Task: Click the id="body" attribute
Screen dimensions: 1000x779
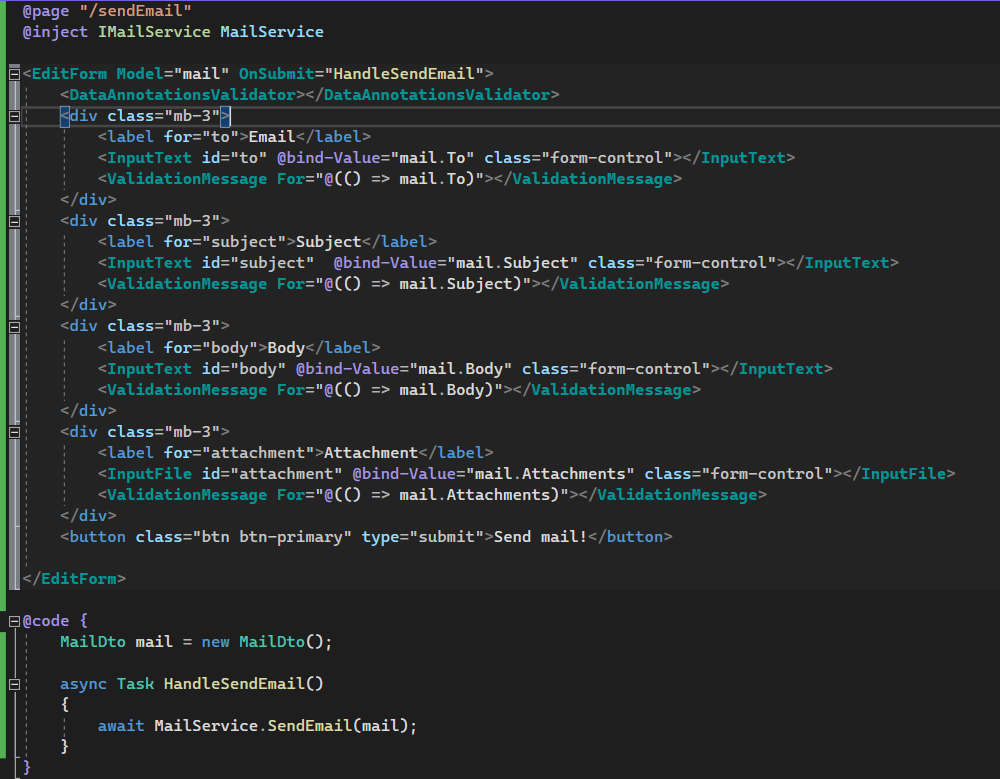Action: click(x=244, y=369)
